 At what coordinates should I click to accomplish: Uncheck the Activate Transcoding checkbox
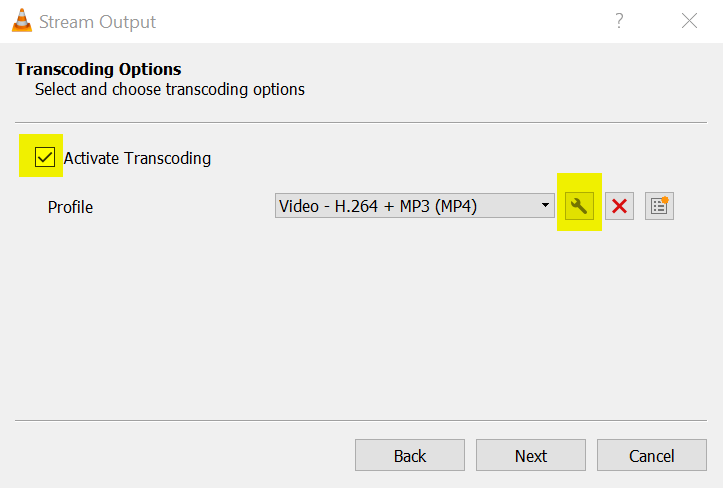44,157
